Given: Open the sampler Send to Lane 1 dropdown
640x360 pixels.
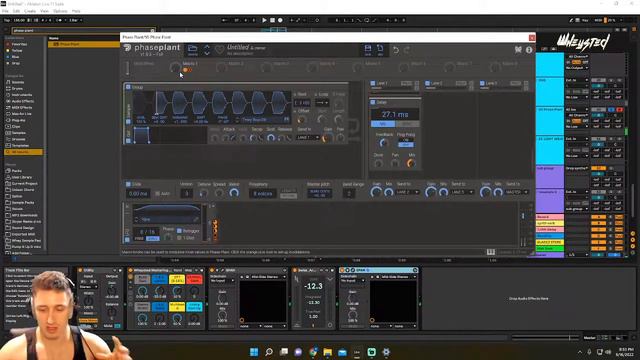Looking at the screenshot, I should pos(308,138).
